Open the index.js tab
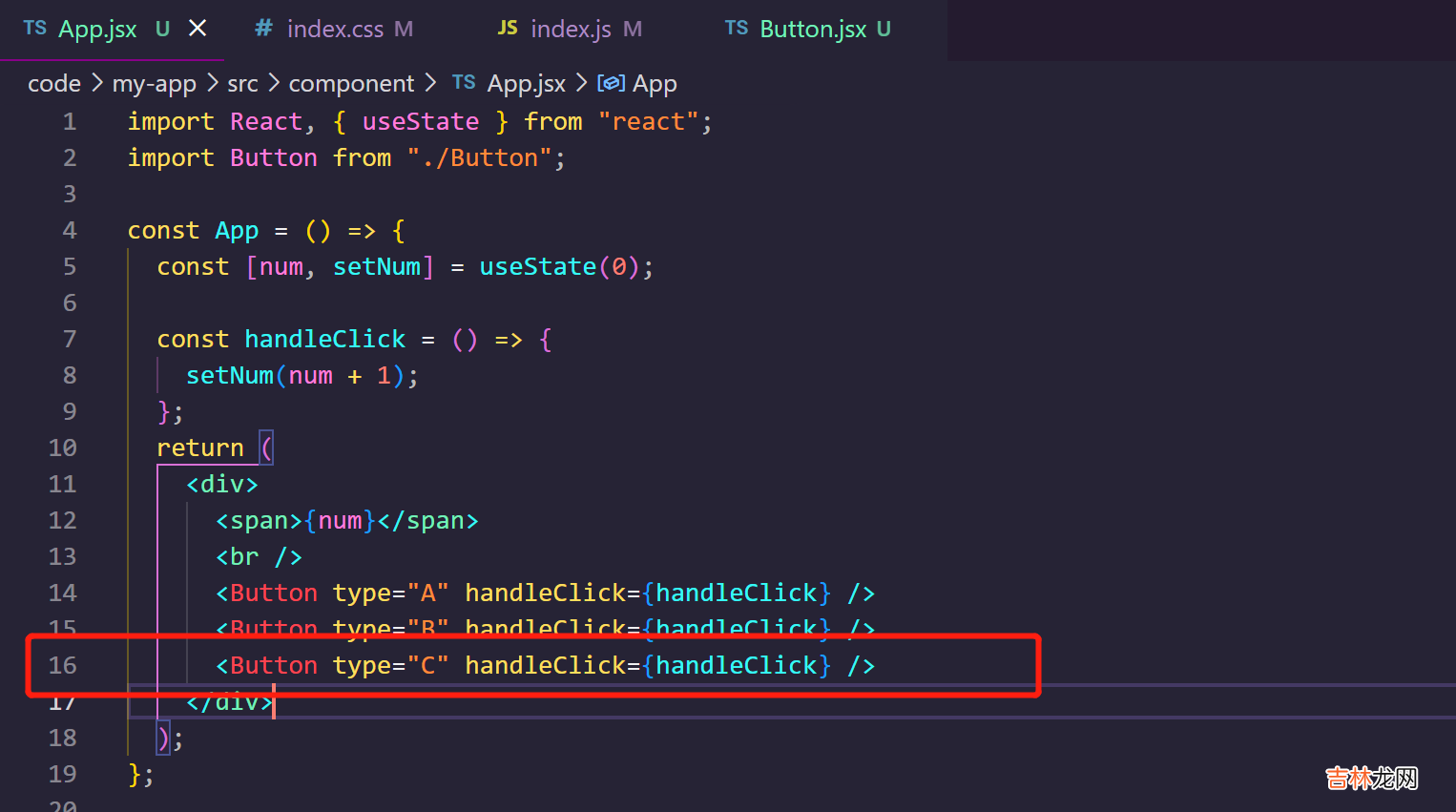The width and height of the screenshot is (1456, 812). (571, 30)
